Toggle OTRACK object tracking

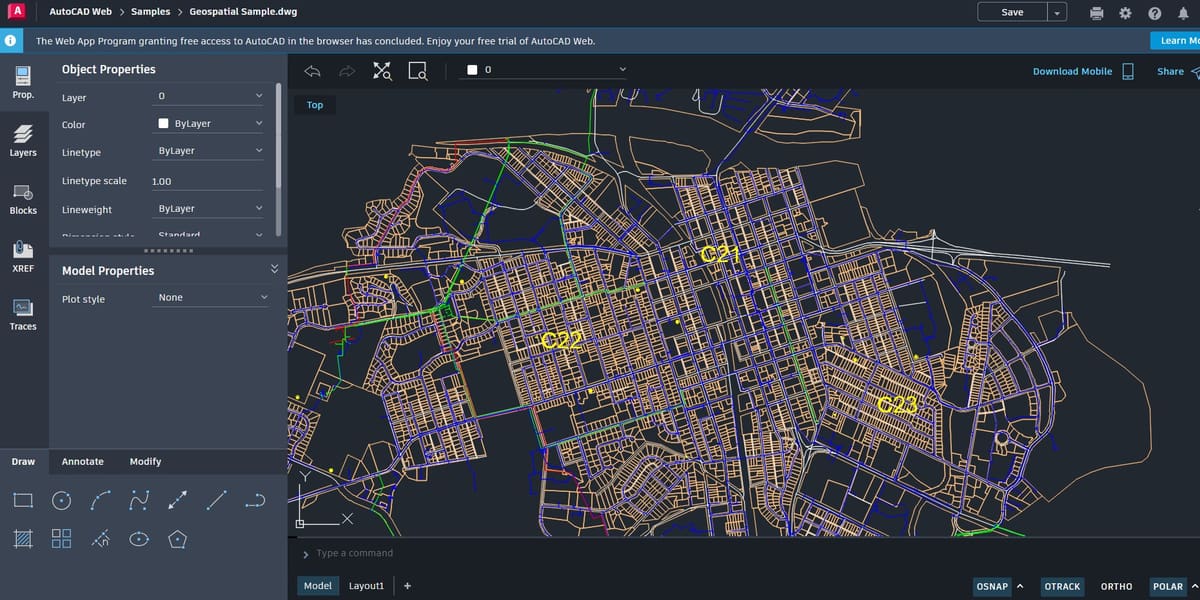[x=1062, y=586]
